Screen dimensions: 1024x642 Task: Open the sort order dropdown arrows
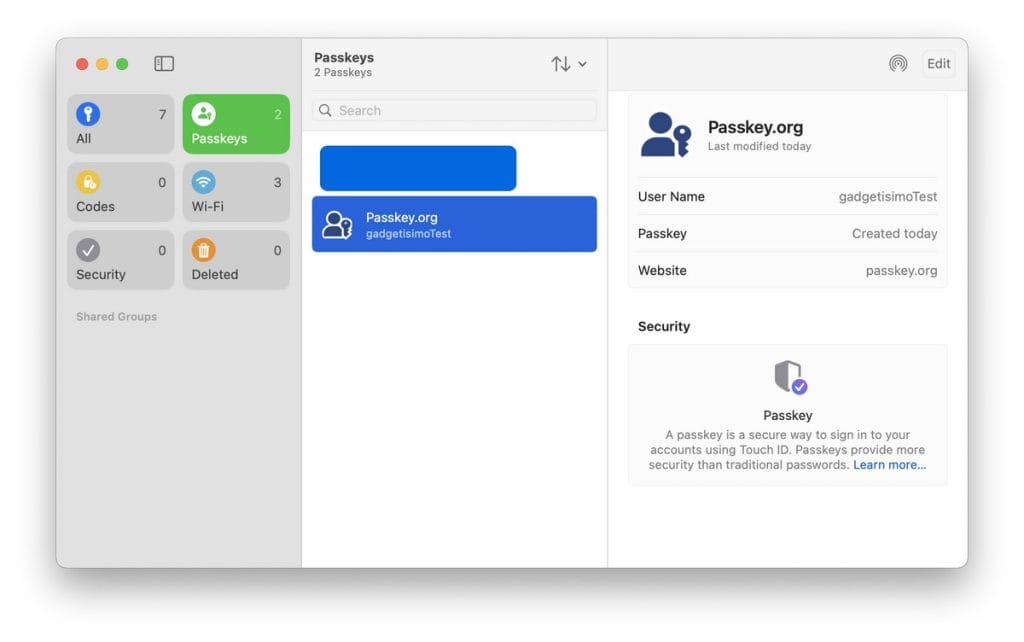(560, 64)
